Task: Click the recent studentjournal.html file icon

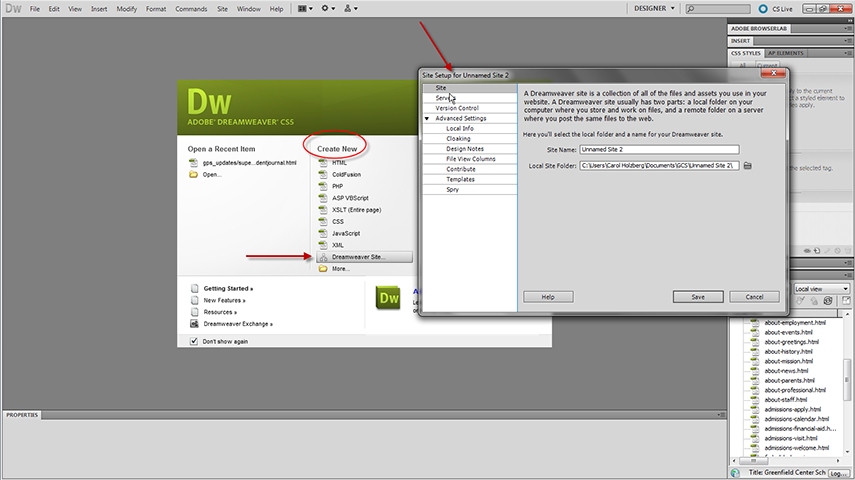Action: coord(193,163)
